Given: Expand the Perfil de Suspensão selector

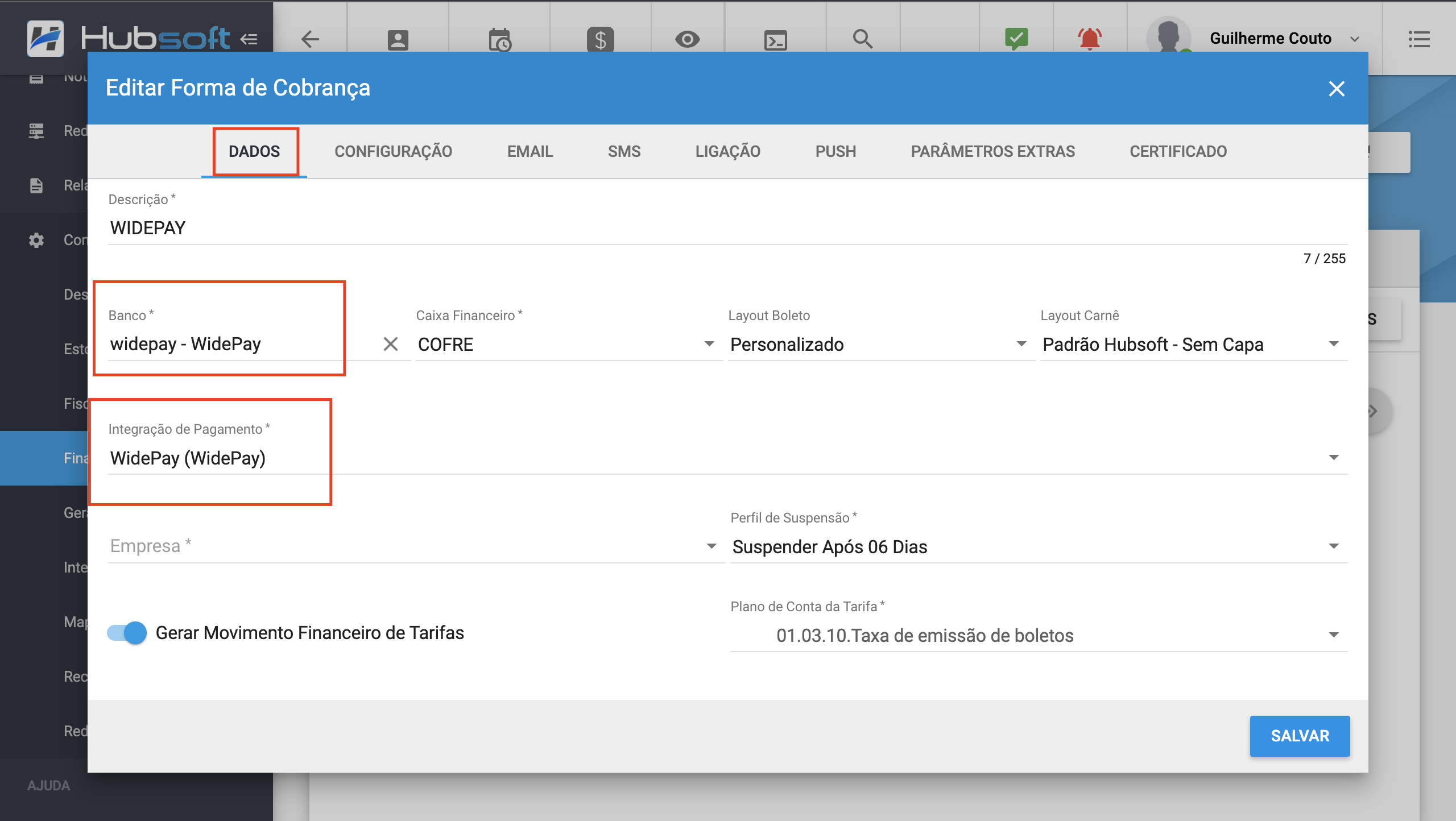Looking at the screenshot, I should pos(1335,546).
